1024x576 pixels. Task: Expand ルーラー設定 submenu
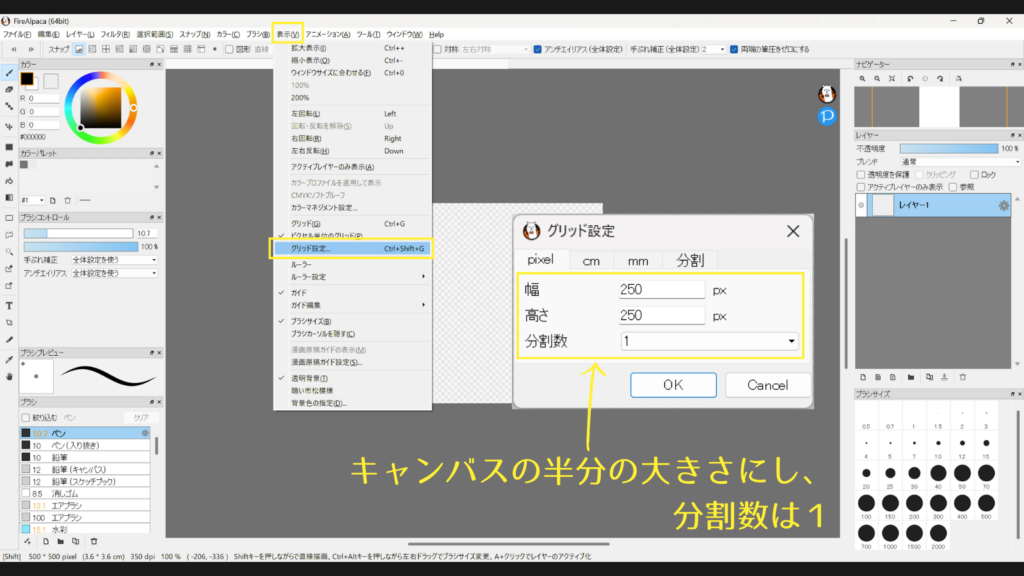tap(352, 277)
